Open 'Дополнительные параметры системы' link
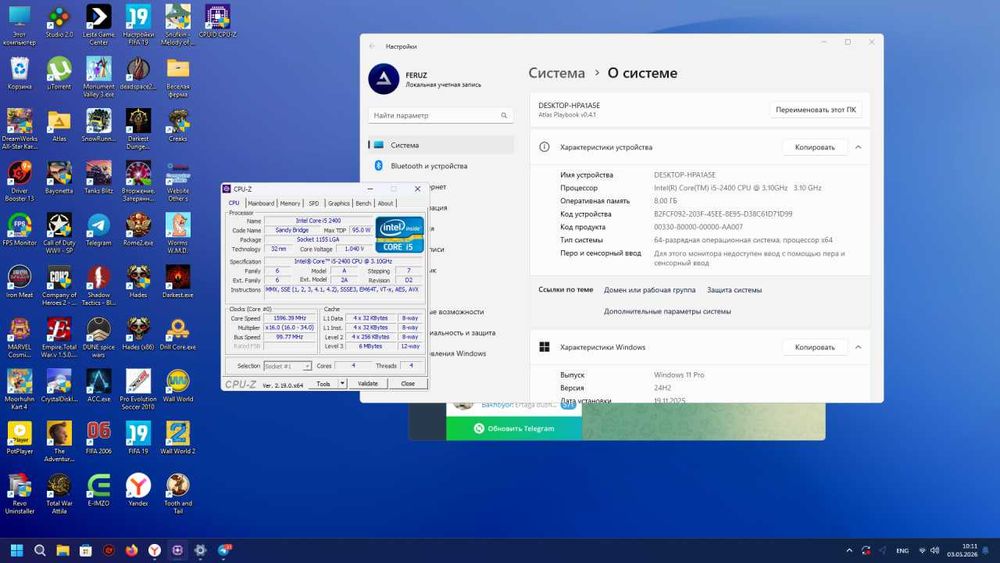1000x563 pixels. [x=667, y=312]
